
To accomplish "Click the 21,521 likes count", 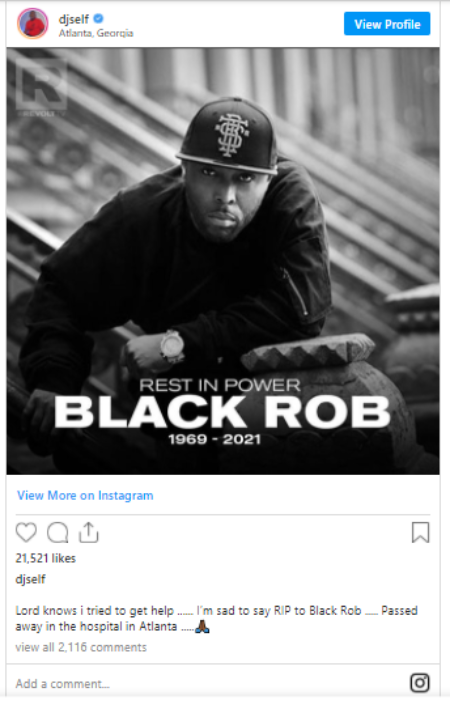I will 46,558.
